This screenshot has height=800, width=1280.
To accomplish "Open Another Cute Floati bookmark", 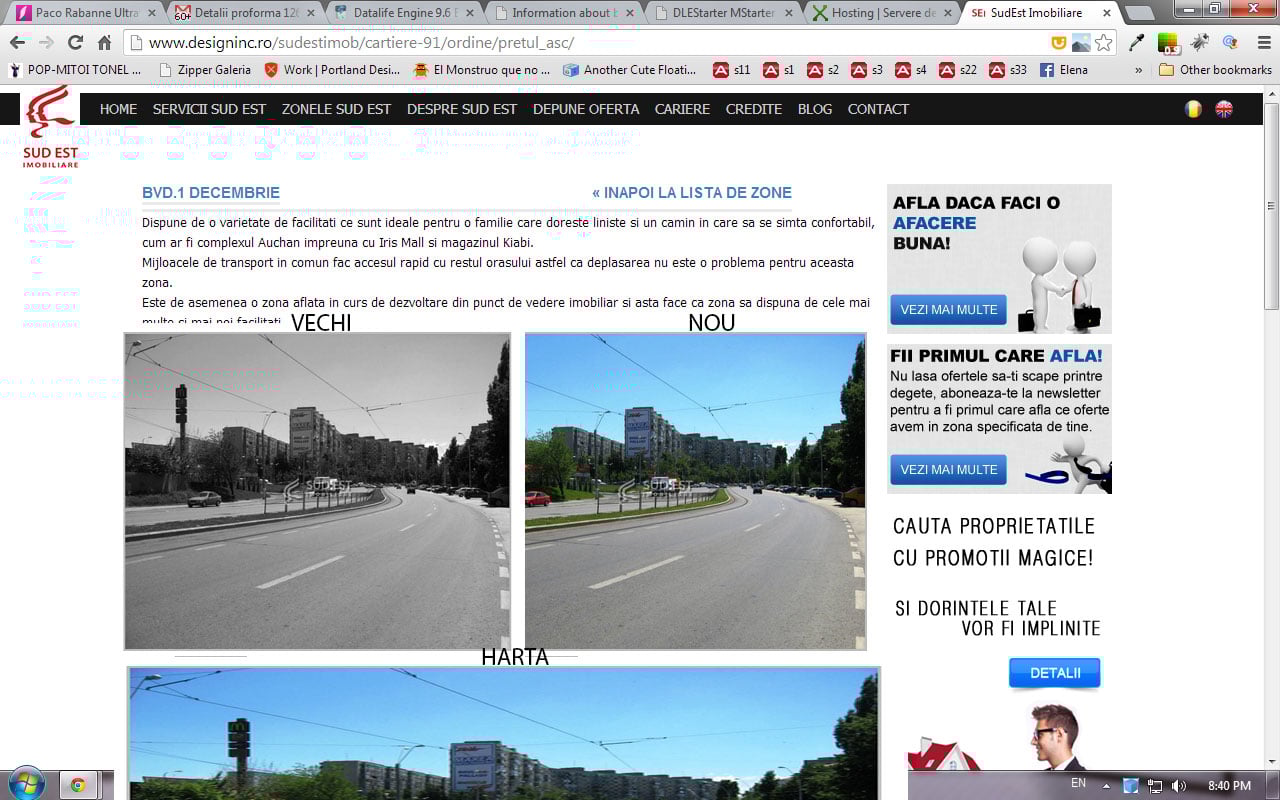I will click(630, 70).
